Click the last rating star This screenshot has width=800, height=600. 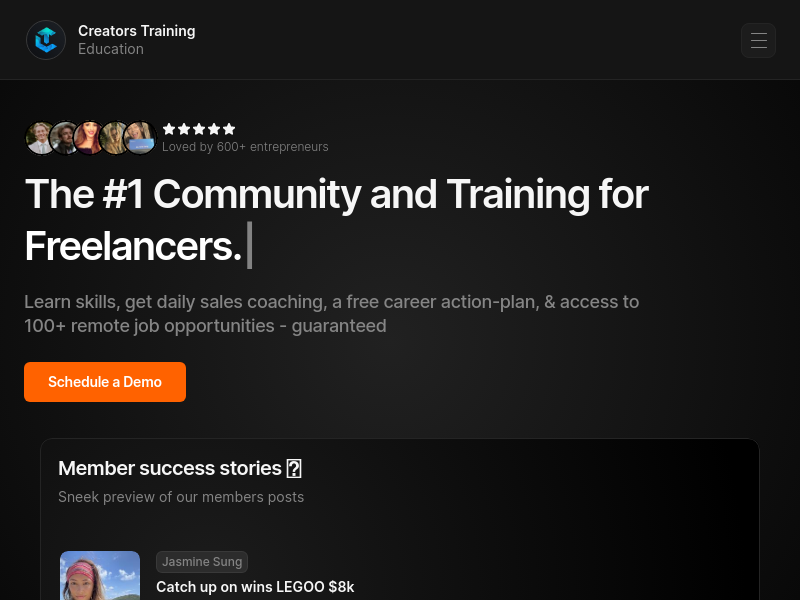(229, 129)
